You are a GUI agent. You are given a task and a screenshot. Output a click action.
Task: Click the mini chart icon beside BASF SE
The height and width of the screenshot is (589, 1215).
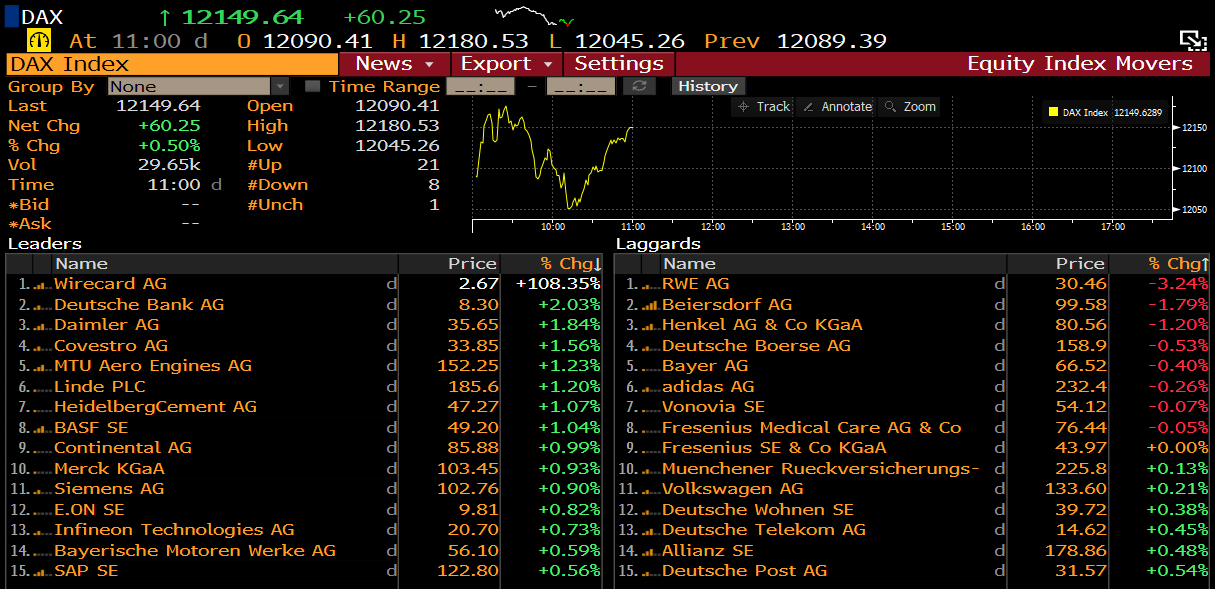(42, 428)
